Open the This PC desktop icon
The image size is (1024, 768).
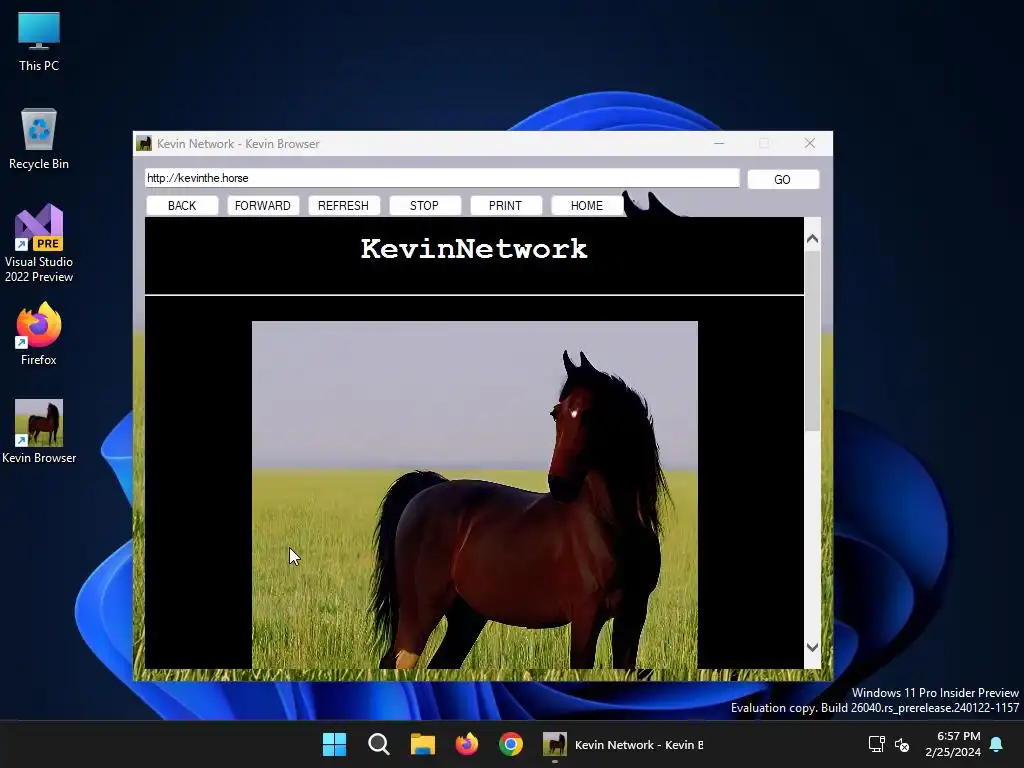(39, 41)
